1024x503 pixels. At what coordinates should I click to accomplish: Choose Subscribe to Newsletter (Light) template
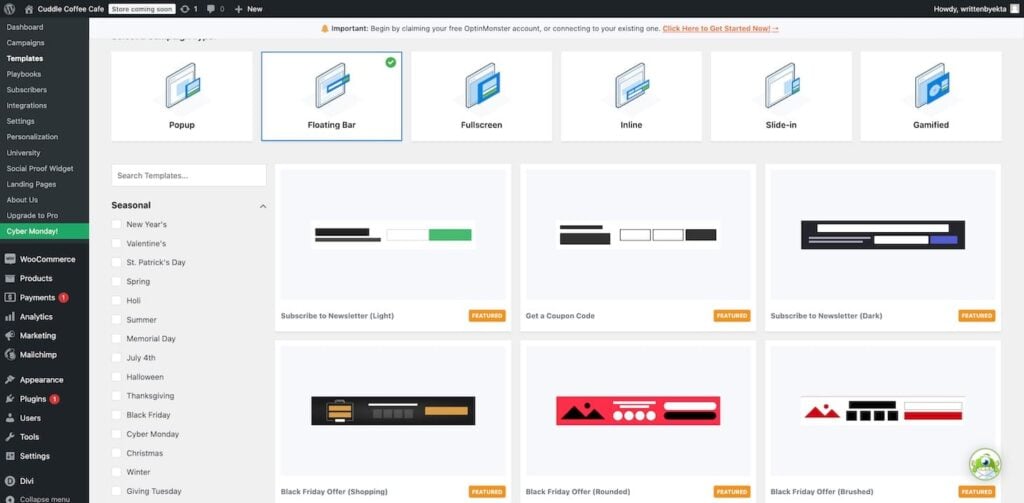coord(393,247)
